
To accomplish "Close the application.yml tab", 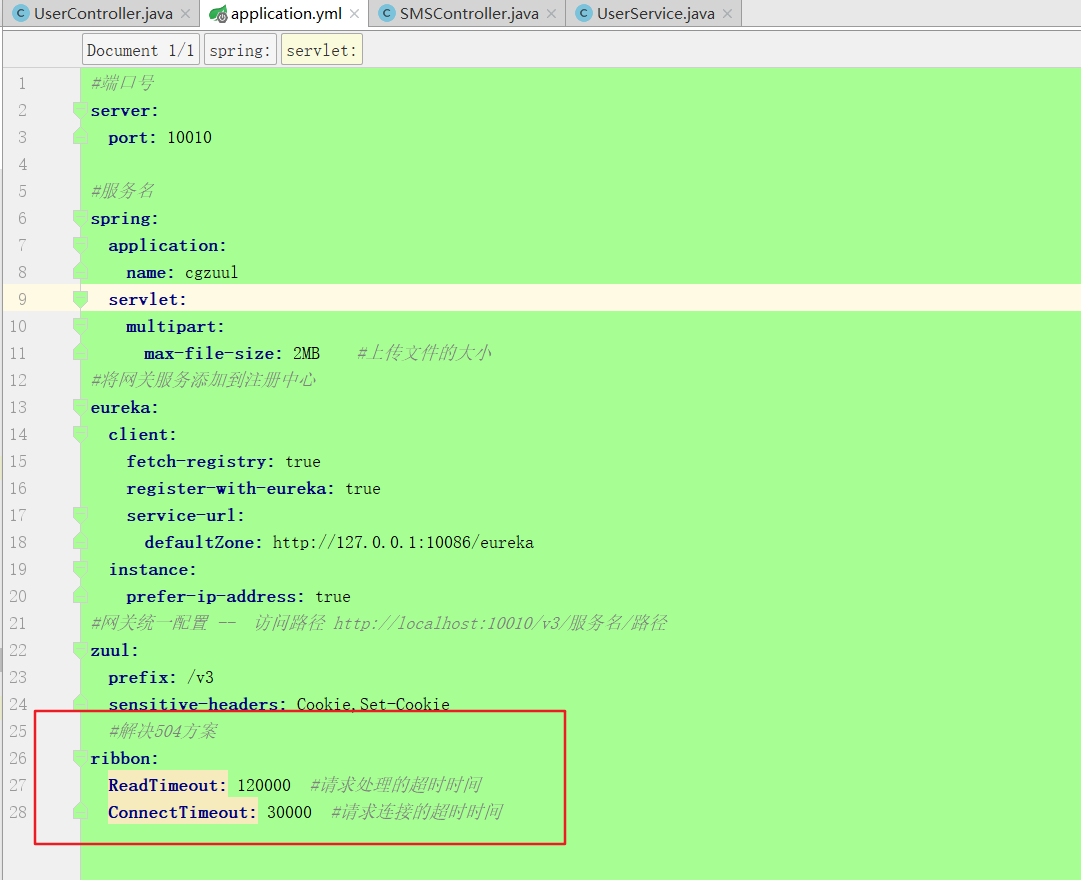I will 354,14.
